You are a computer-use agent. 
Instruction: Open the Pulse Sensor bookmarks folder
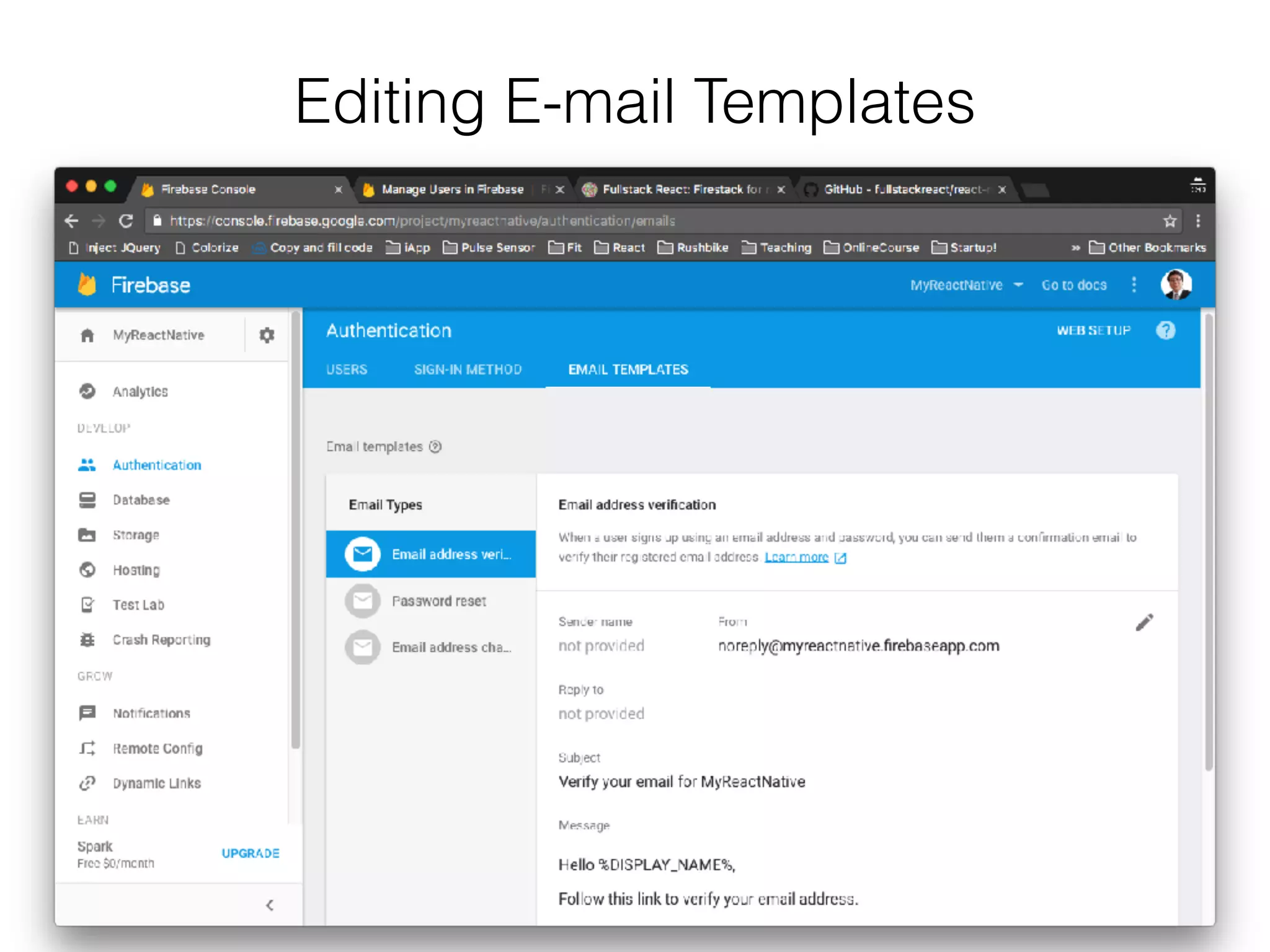coord(489,248)
